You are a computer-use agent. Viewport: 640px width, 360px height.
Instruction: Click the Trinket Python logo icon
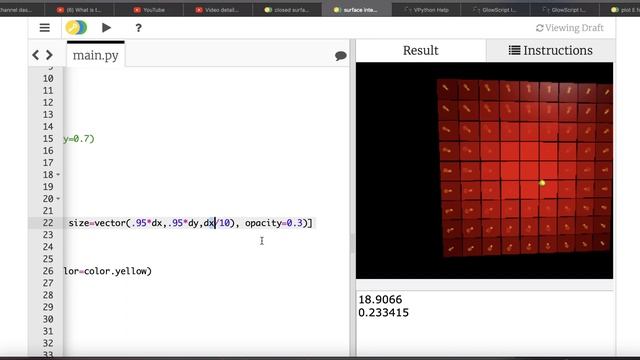pos(76,28)
